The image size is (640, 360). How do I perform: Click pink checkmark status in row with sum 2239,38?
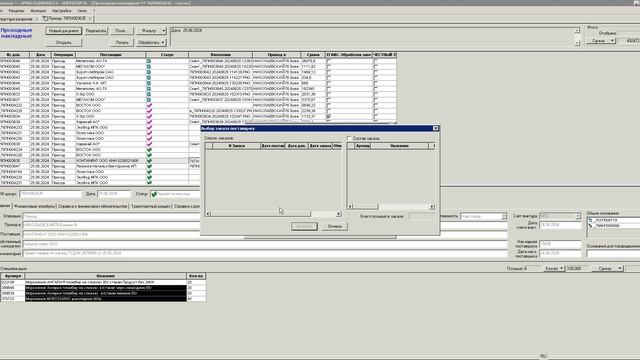pos(149,111)
